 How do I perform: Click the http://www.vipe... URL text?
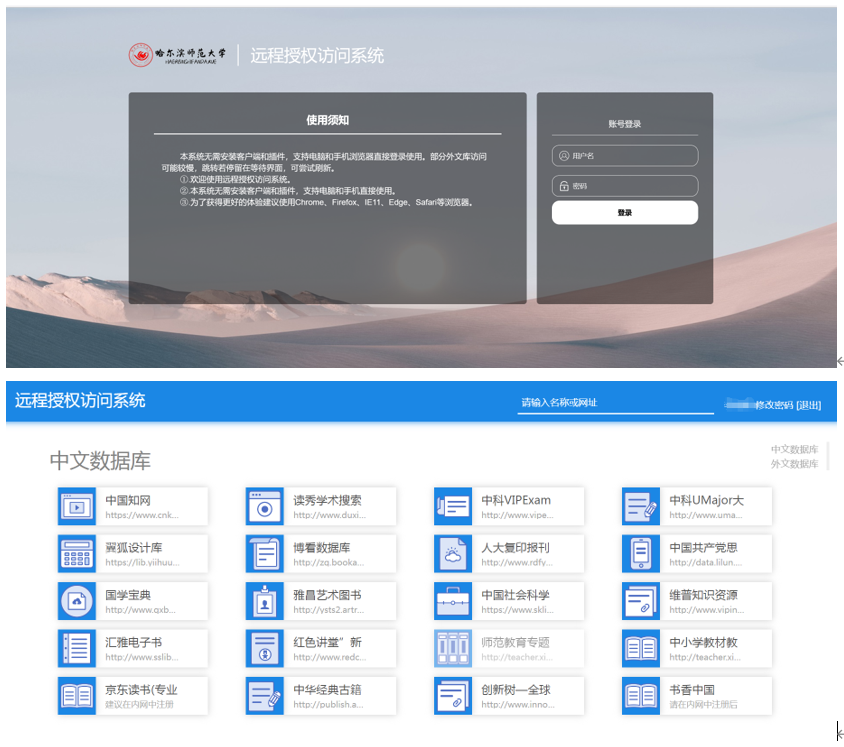517,515
